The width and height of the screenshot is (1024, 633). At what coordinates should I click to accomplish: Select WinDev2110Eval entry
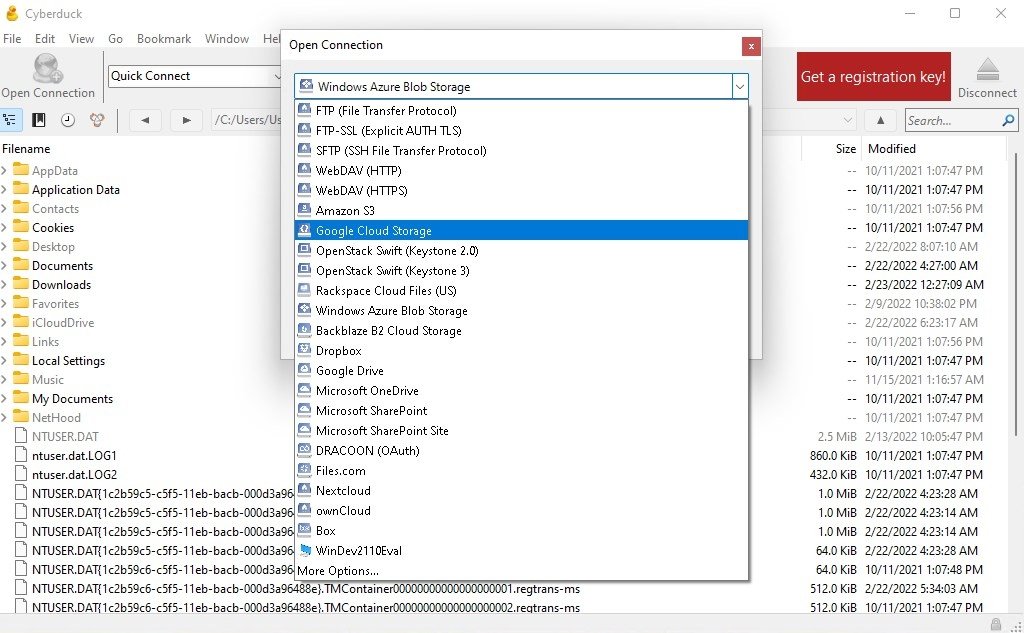pos(521,550)
